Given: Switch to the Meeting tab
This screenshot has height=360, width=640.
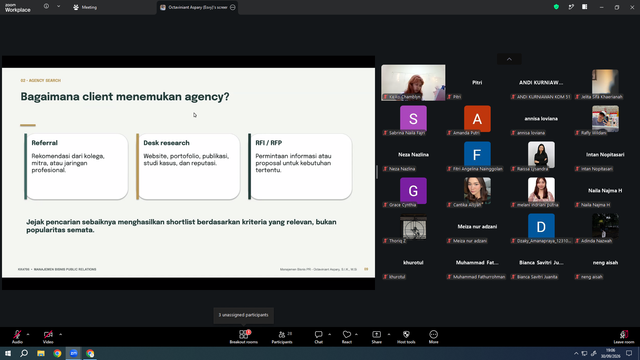Looking at the screenshot, I should pyautogui.click(x=85, y=7).
